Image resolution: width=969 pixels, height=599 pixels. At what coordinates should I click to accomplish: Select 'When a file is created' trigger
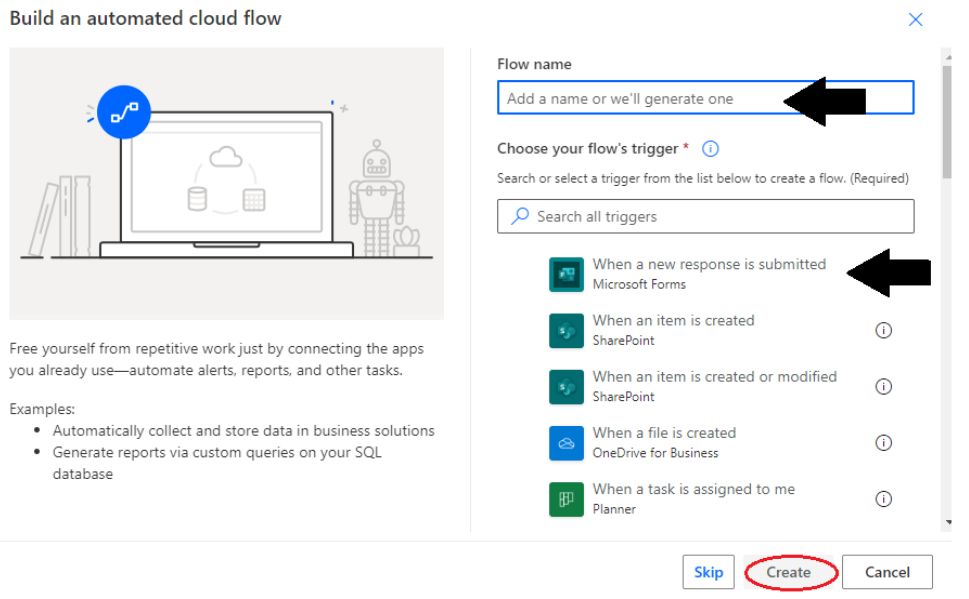tap(664, 433)
